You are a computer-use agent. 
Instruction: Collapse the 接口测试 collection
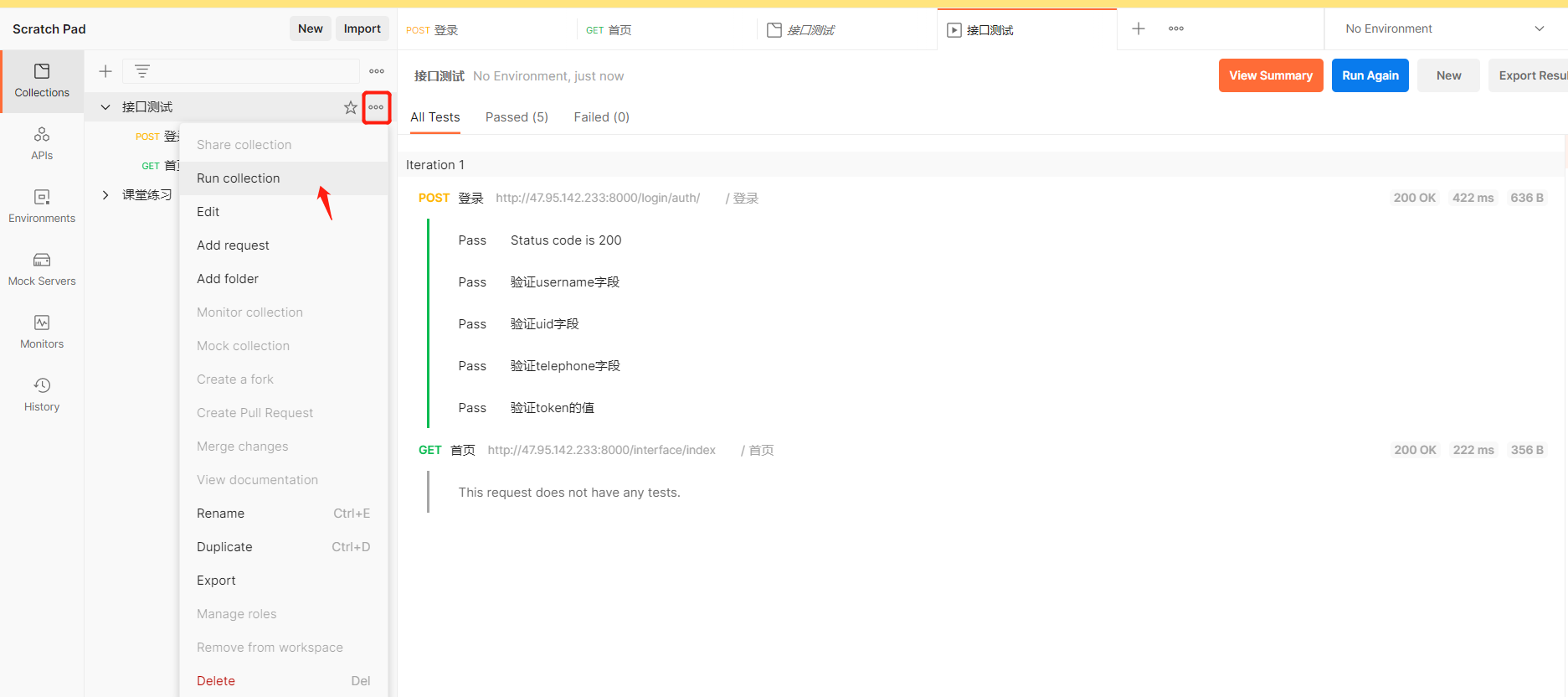pos(105,107)
